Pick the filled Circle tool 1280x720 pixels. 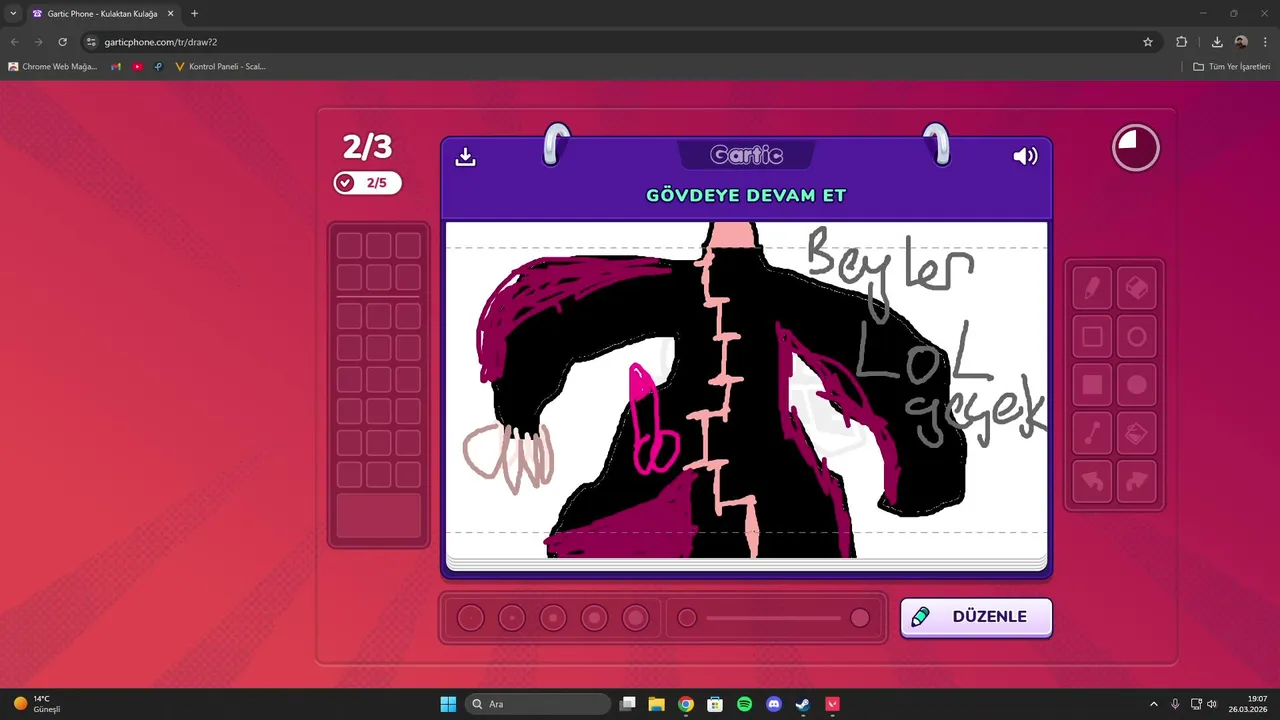point(1137,385)
